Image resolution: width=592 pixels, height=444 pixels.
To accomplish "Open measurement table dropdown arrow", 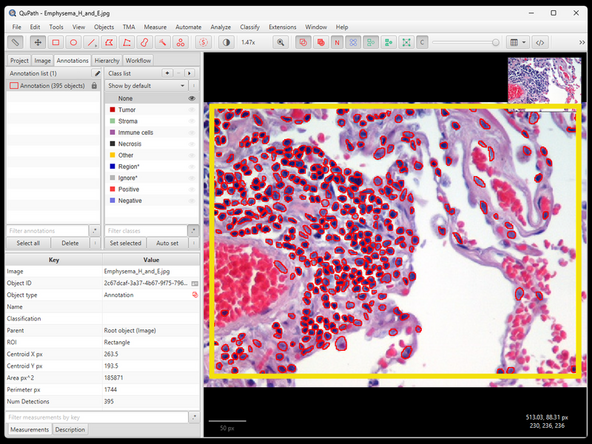I will pyautogui.click(x=524, y=42).
